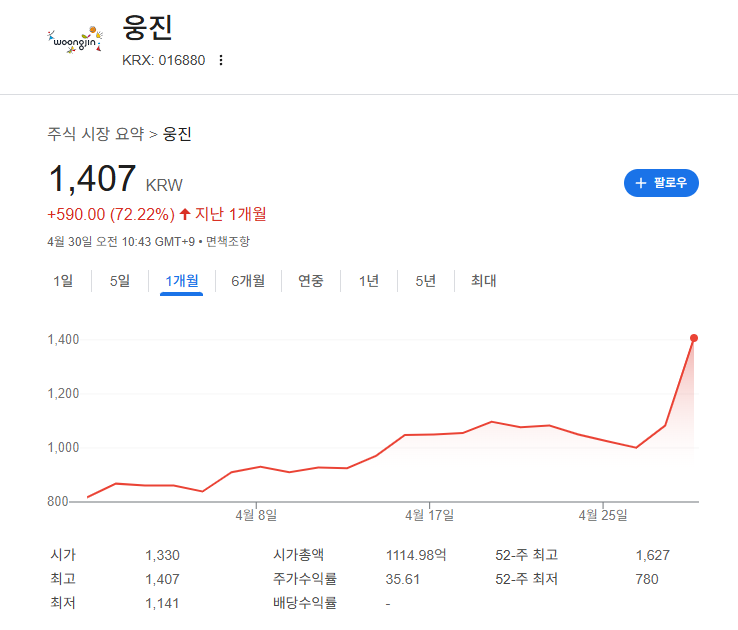Click the KRX: 016880 ticker text
The width and height of the screenshot is (738, 630).
163,60
